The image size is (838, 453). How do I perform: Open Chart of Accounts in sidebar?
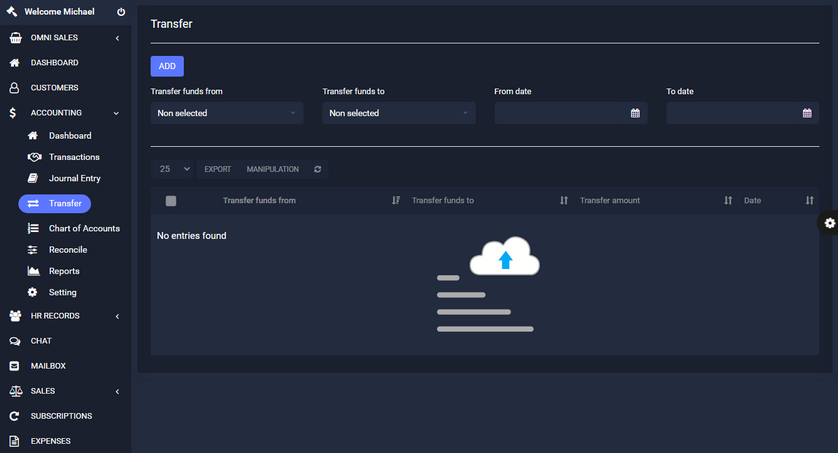click(84, 228)
